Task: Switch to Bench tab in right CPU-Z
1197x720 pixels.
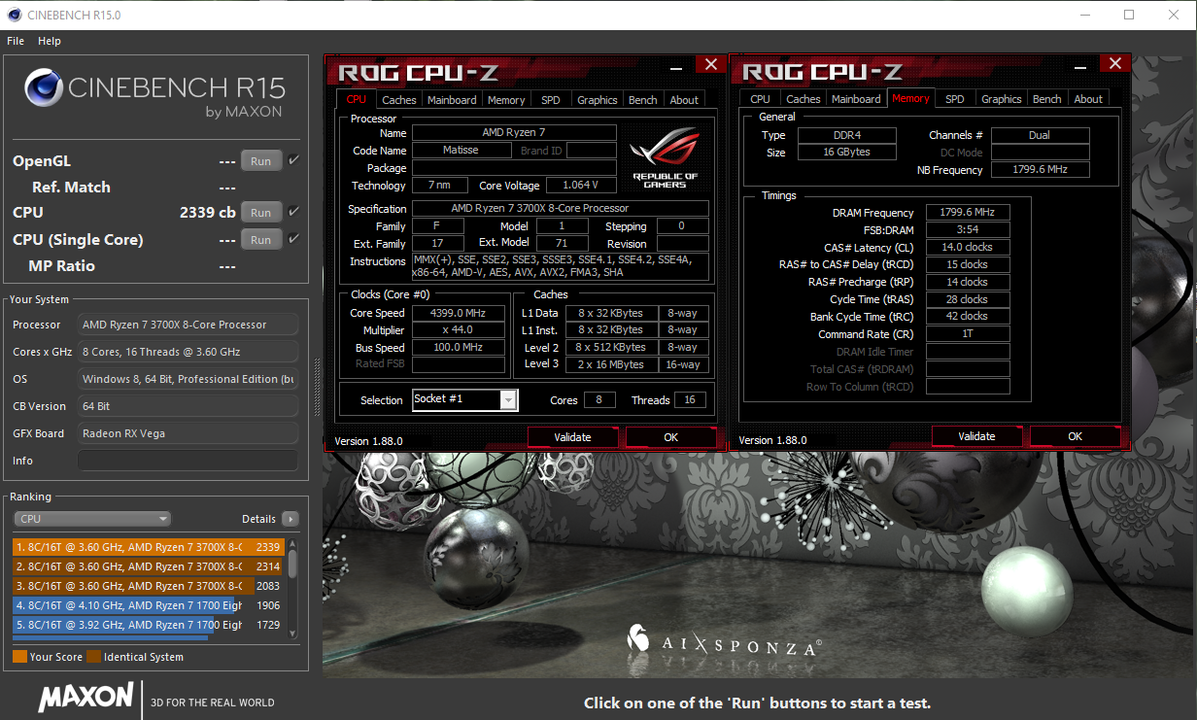Action: pos(1047,99)
